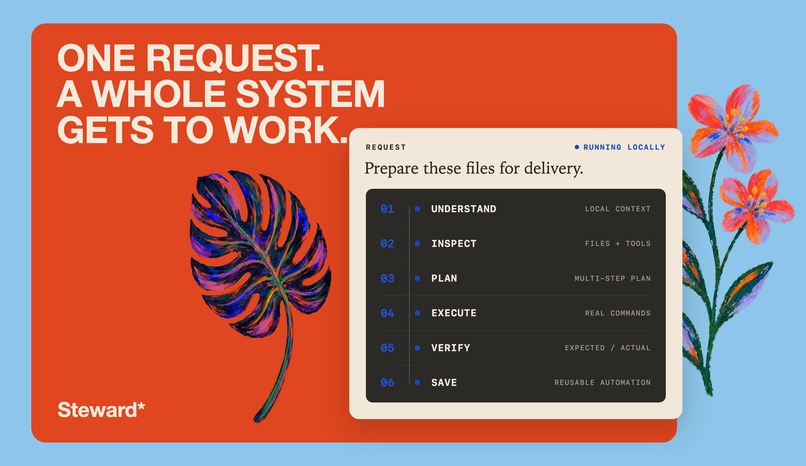Click the step number 04
The image size is (806, 466).
tap(387, 313)
